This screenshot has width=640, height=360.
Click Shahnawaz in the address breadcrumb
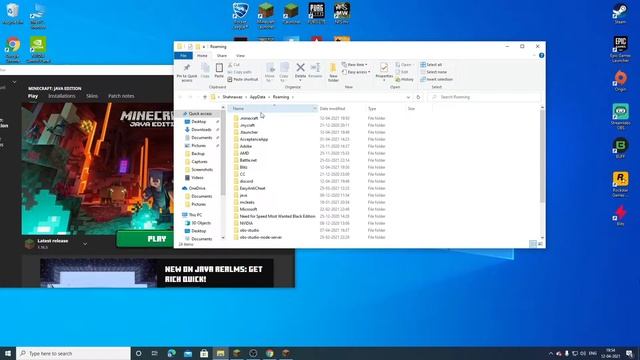click(232, 97)
